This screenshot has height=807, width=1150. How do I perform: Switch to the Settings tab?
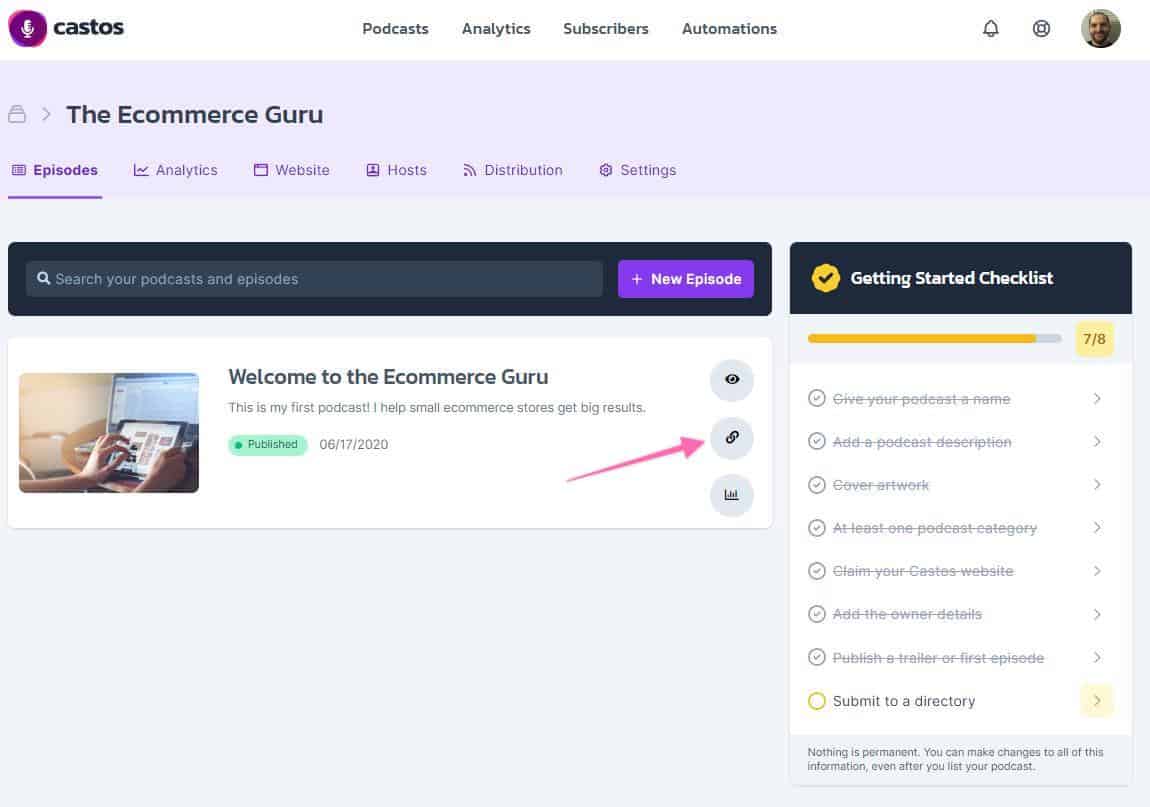click(x=637, y=170)
